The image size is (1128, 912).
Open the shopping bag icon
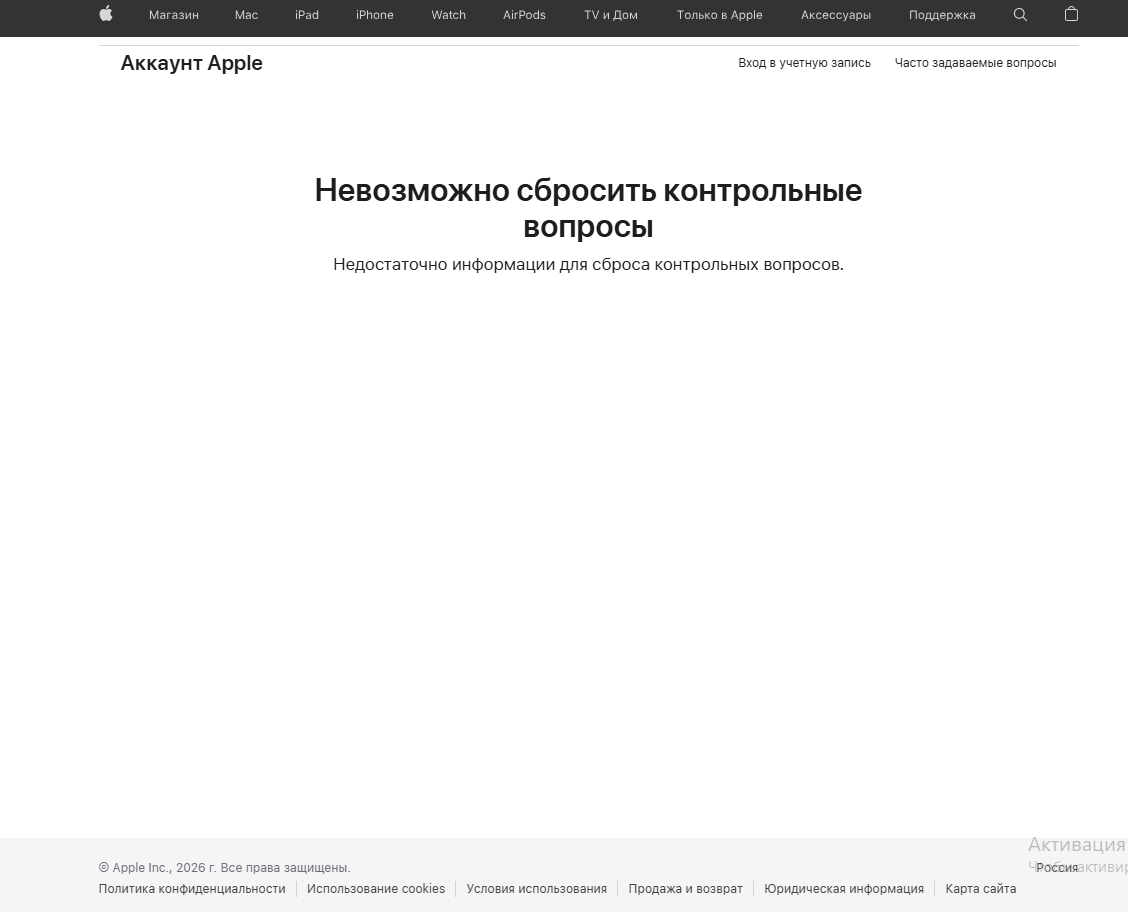click(x=1070, y=15)
